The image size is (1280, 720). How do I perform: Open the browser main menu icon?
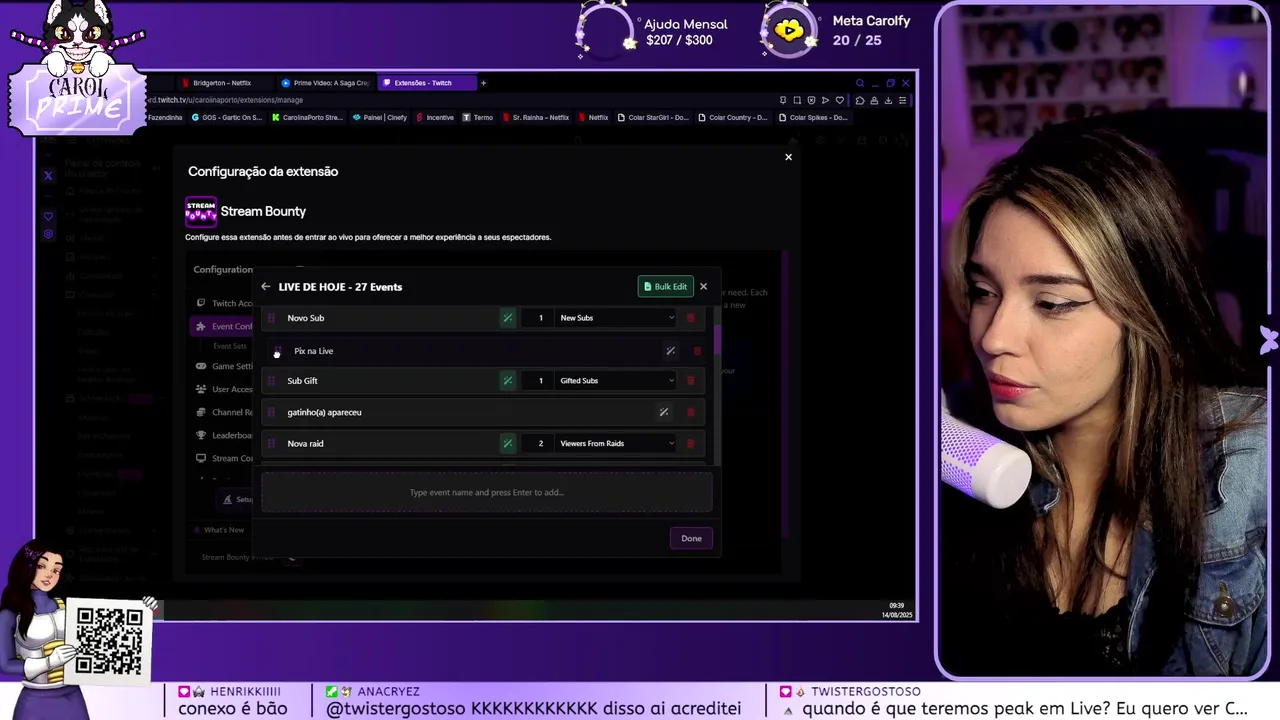pyautogui.click(x=903, y=100)
